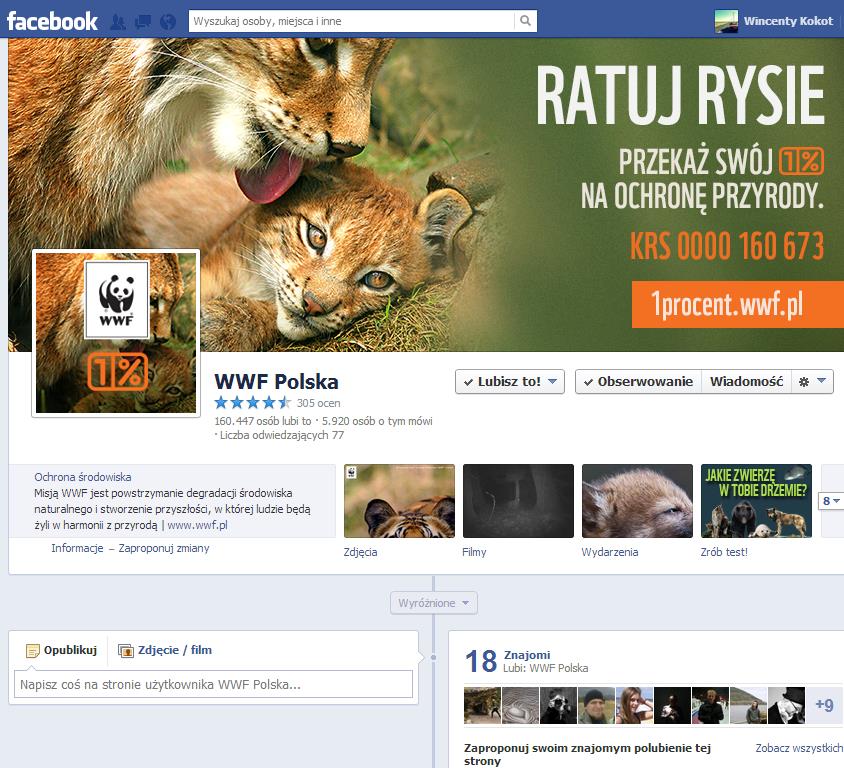The image size is (844, 768).
Task: Open friend requests icon
Action: point(118,22)
